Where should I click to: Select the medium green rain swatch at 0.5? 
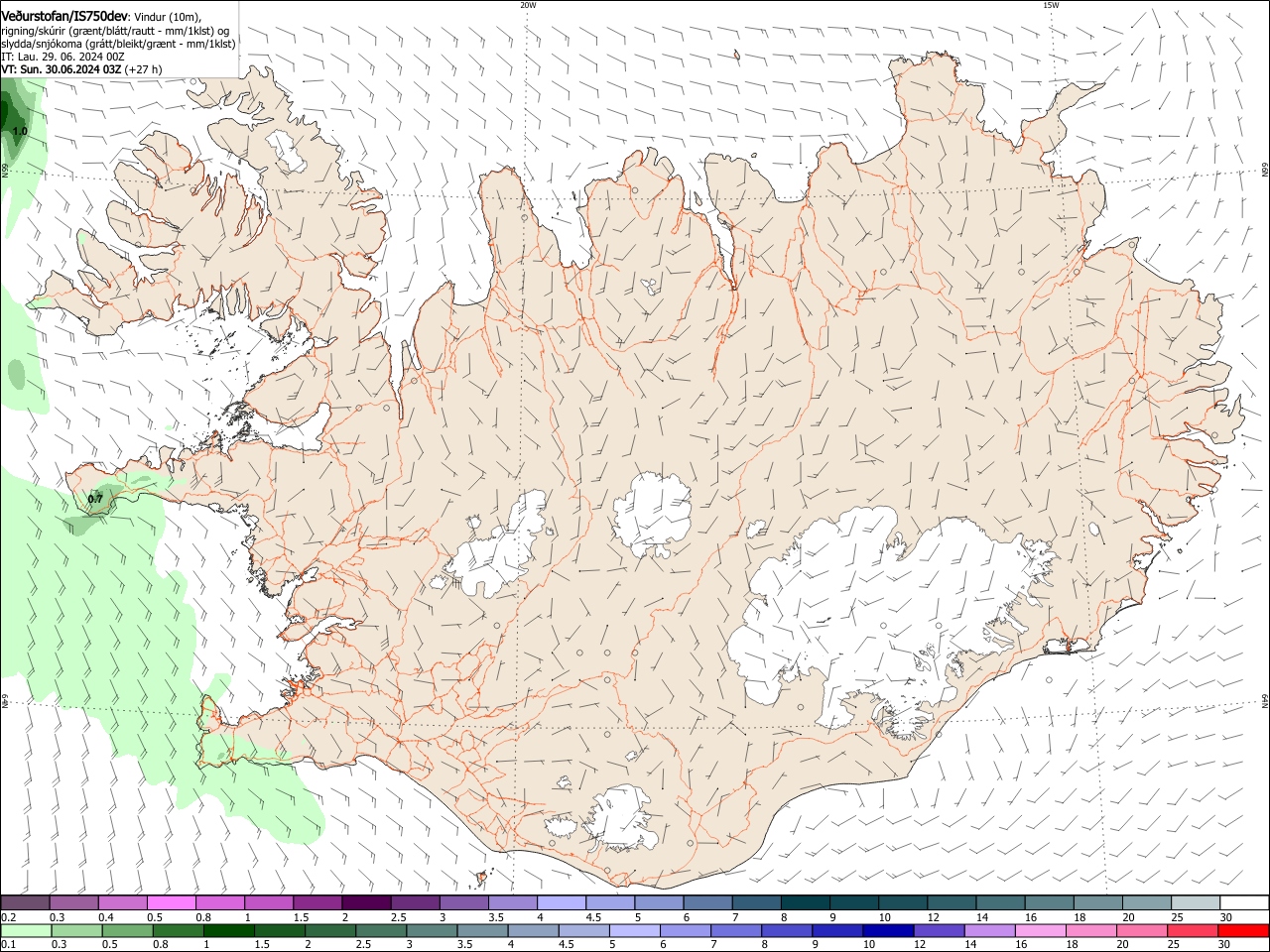tap(127, 931)
